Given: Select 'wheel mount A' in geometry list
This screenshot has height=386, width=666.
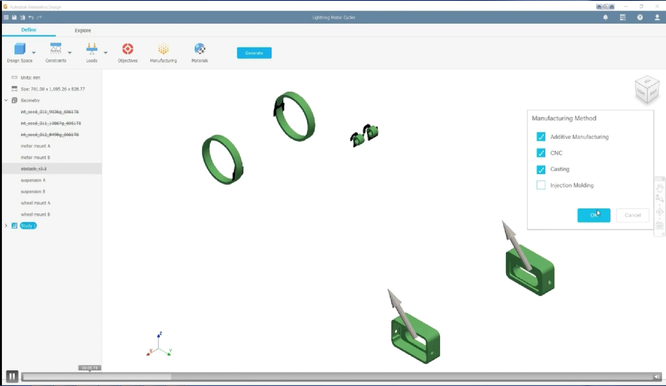Looking at the screenshot, I should point(36,203).
